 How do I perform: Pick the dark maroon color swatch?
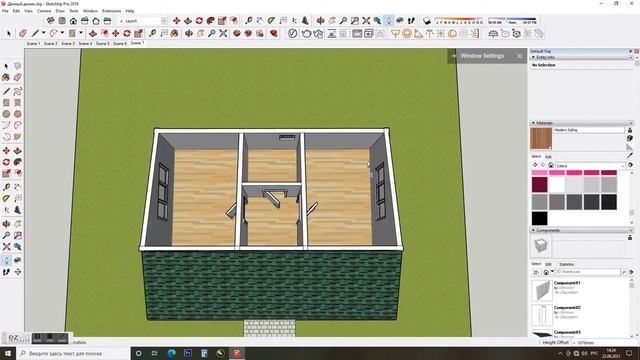point(539,184)
